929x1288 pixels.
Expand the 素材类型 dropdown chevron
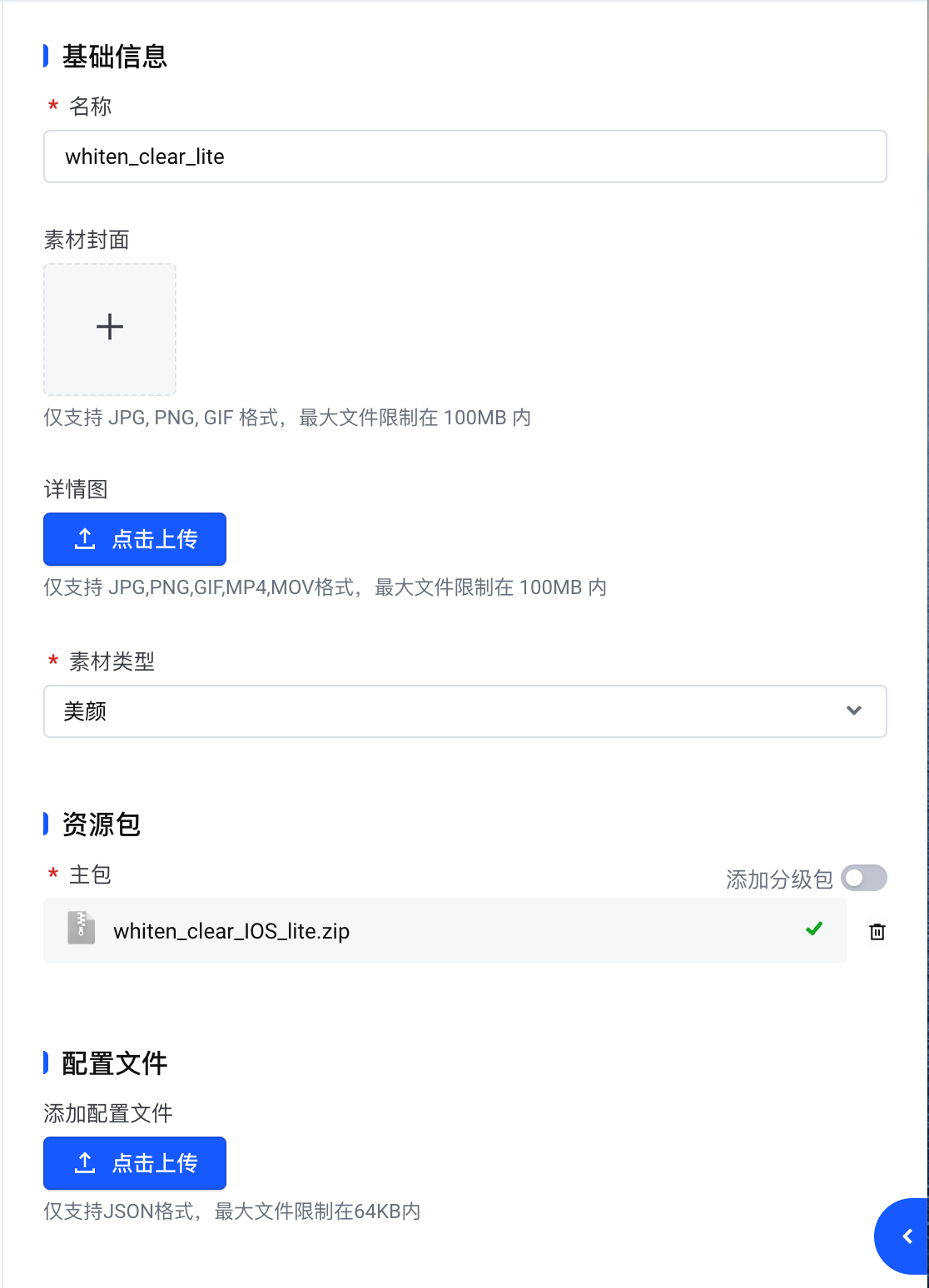853,711
